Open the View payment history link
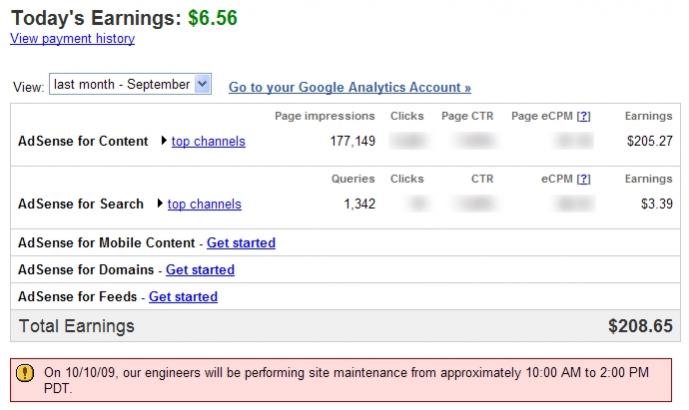This screenshot has width=689, height=410. tap(72, 39)
